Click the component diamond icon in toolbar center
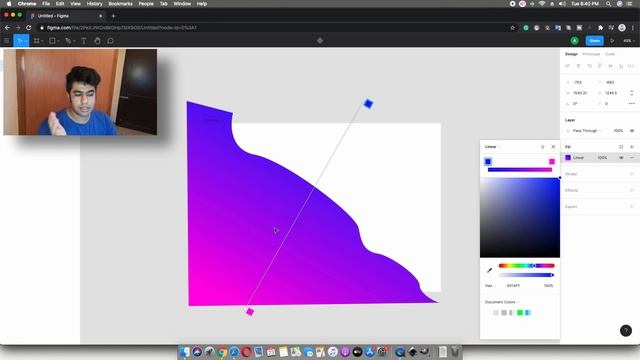640x360 pixels. coord(320,41)
